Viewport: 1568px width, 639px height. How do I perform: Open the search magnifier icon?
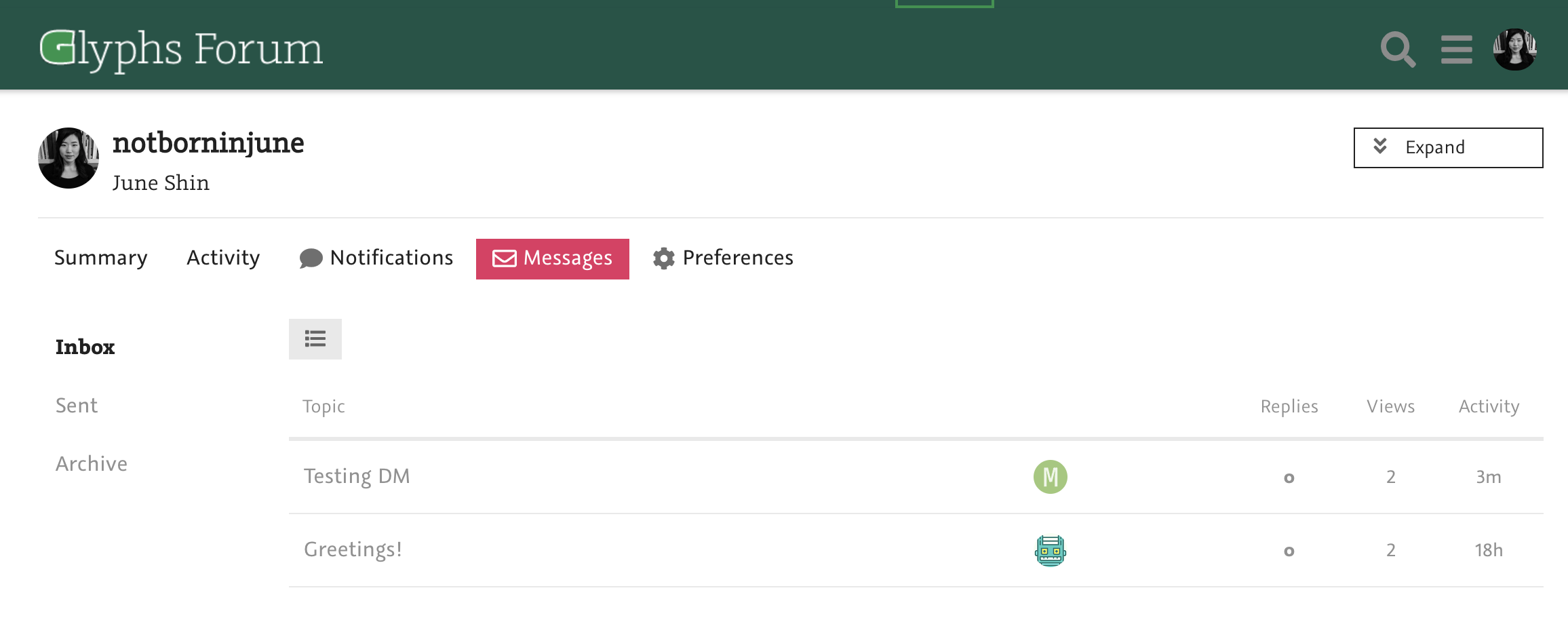click(1398, 49)
